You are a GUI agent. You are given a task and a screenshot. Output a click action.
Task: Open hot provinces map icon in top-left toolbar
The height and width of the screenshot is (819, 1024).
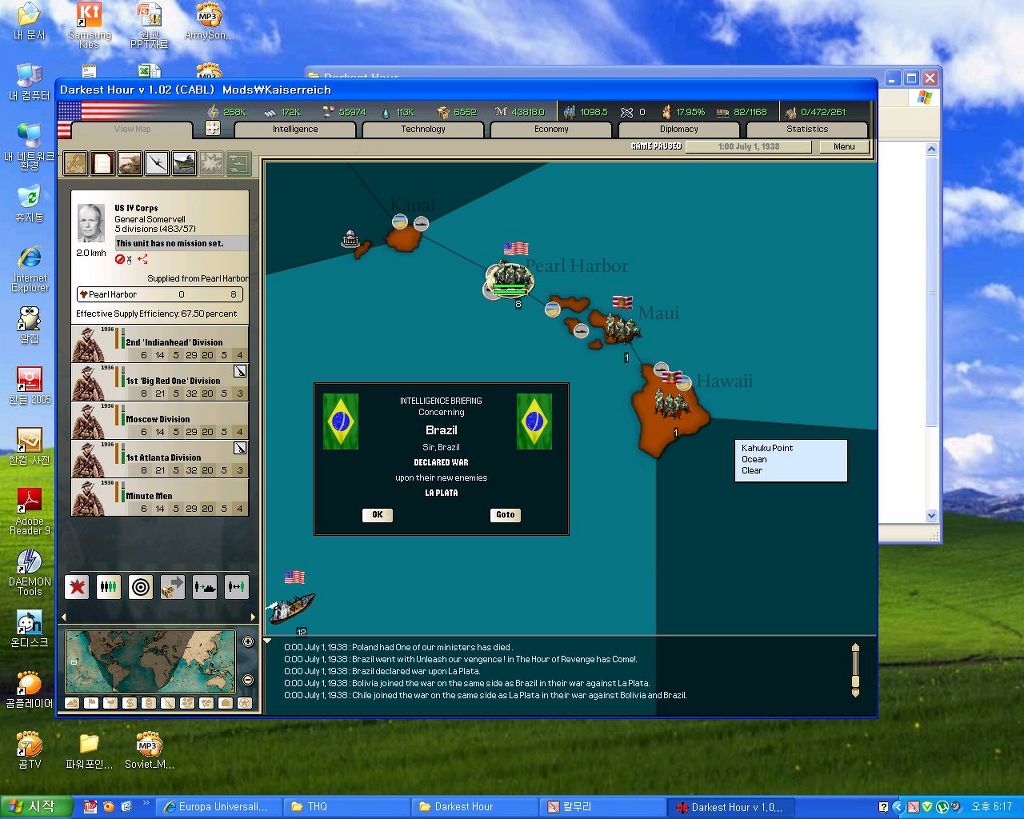75,163
